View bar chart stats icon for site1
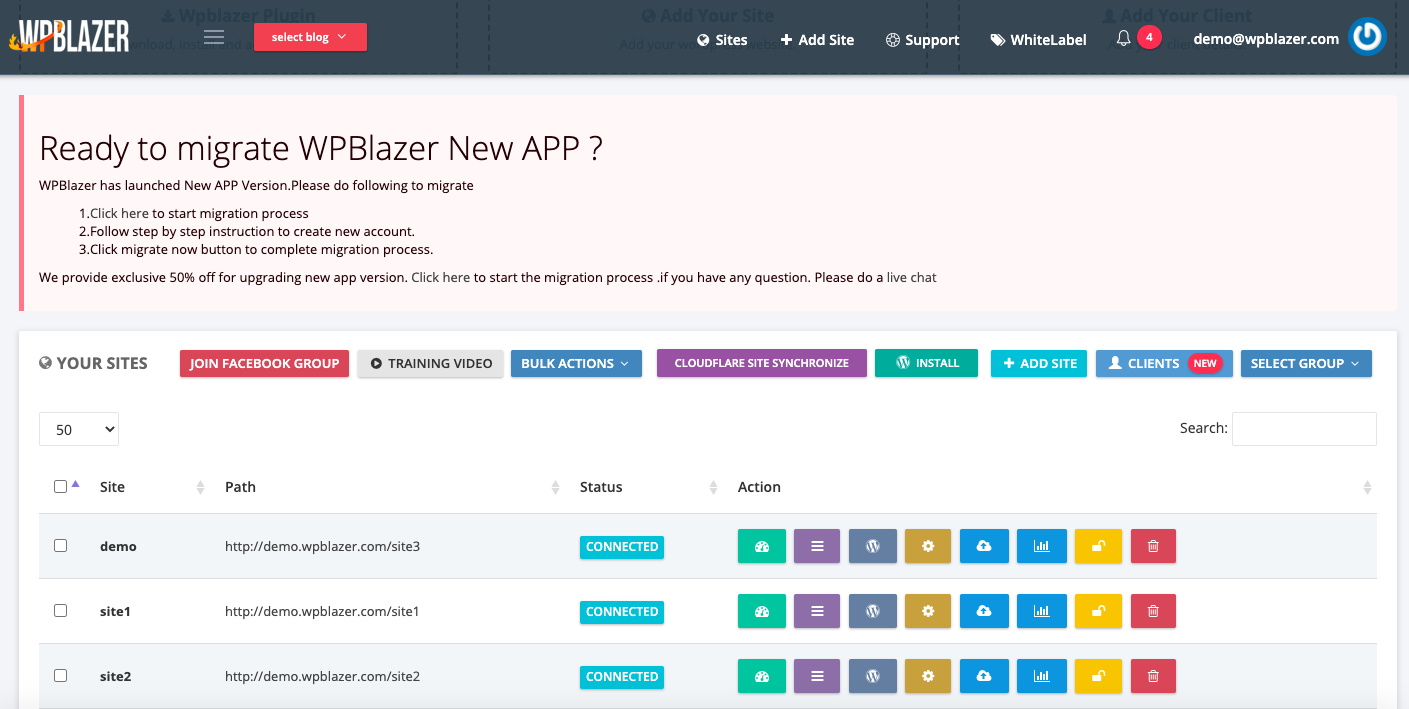1409x709 pixels. (1041, 611)
